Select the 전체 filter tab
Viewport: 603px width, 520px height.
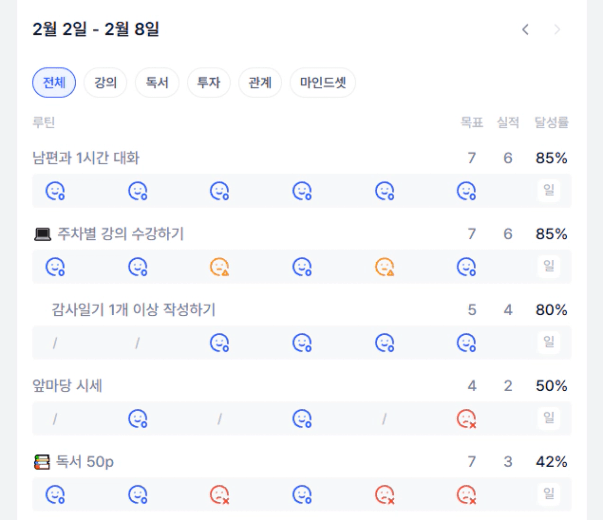pos(54,83)
